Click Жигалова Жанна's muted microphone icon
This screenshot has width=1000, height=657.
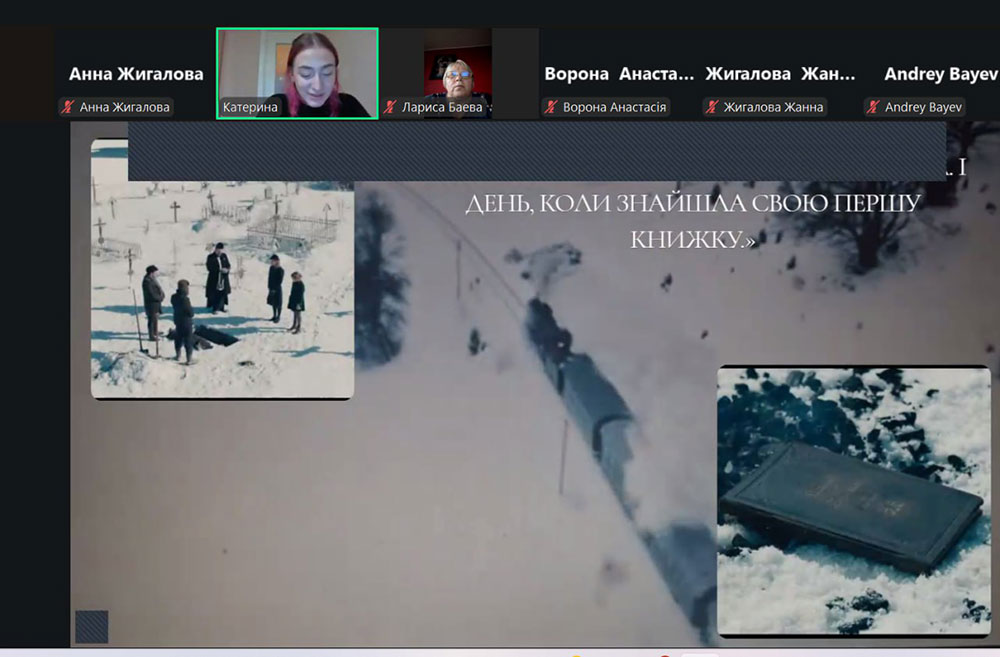coord(712,107)
